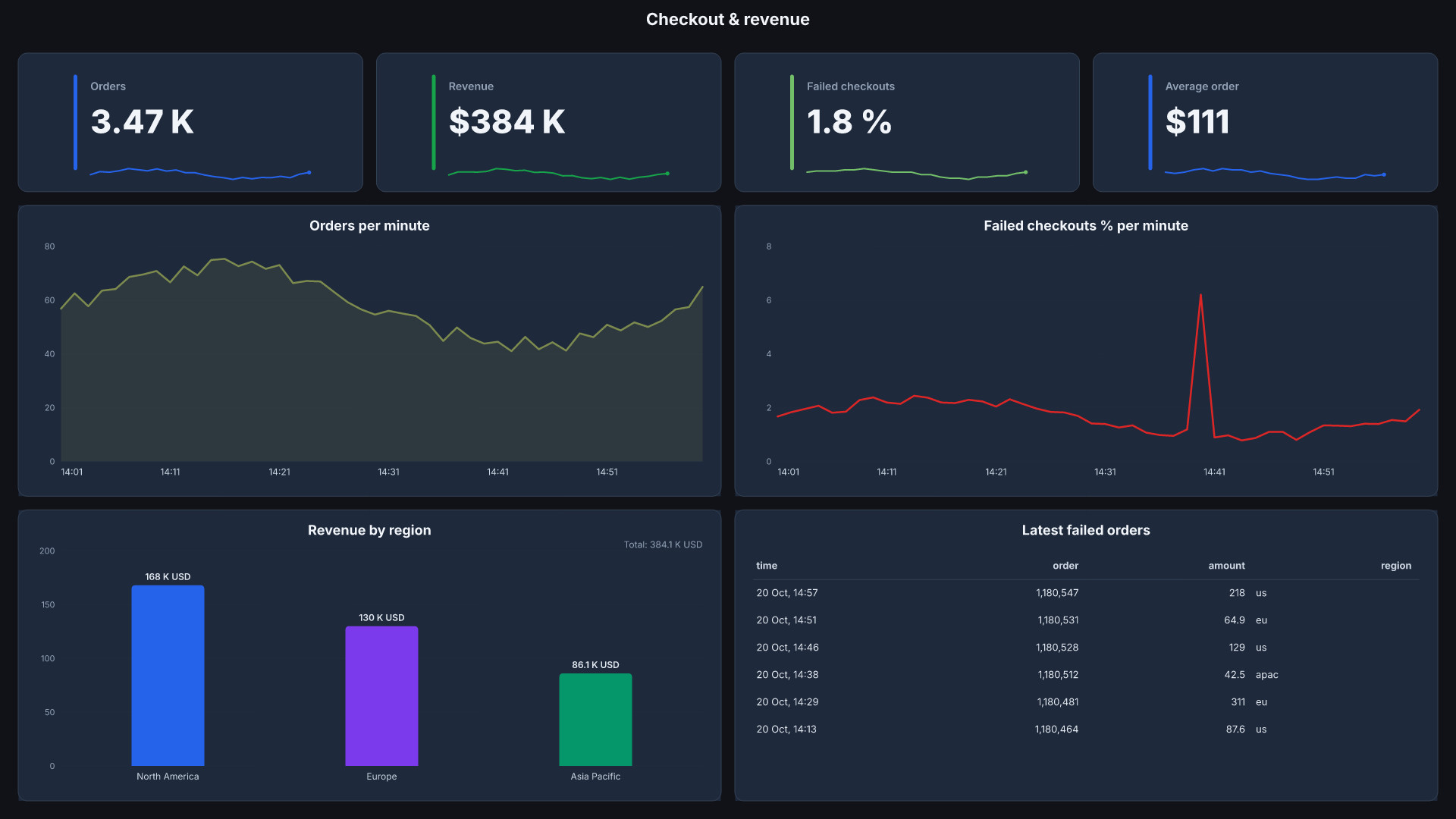The image size is (1456, 819).
Task: Click the 20 Oct, 14:13 time cell
Action: [786, 730]
